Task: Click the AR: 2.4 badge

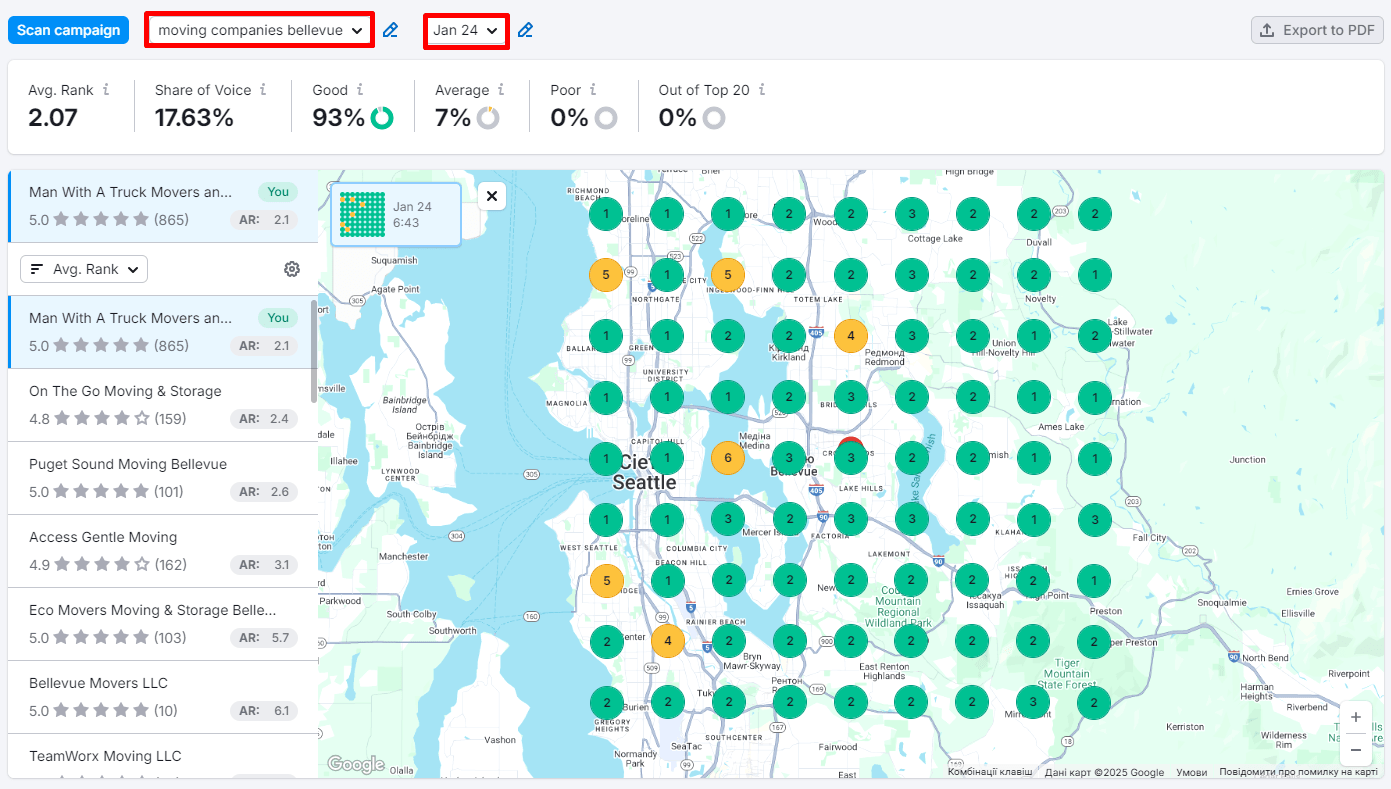Action: click(264, 418)
